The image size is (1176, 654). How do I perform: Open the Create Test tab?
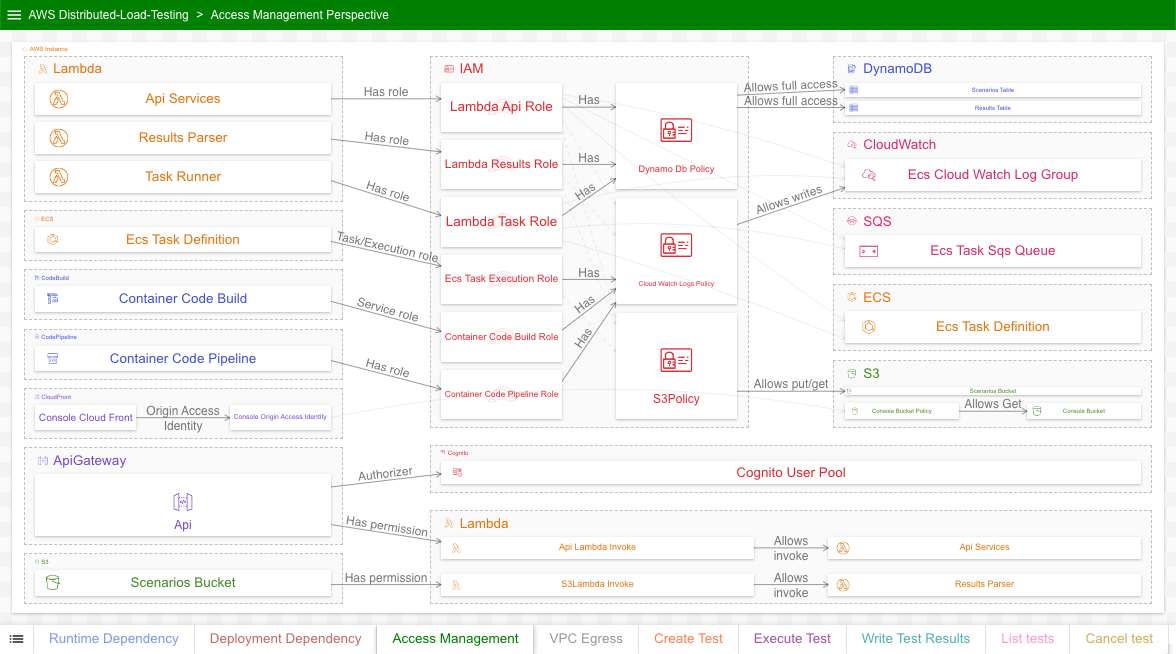click(x=688, y=639)
